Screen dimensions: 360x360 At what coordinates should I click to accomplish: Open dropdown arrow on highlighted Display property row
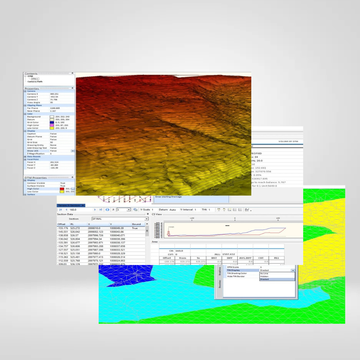point(73,151)
